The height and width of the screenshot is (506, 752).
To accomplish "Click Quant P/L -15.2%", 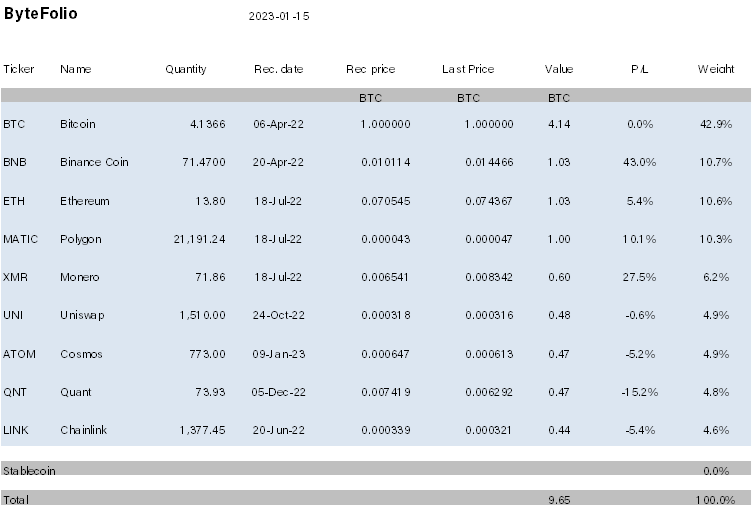I will (x=640, y=392).
